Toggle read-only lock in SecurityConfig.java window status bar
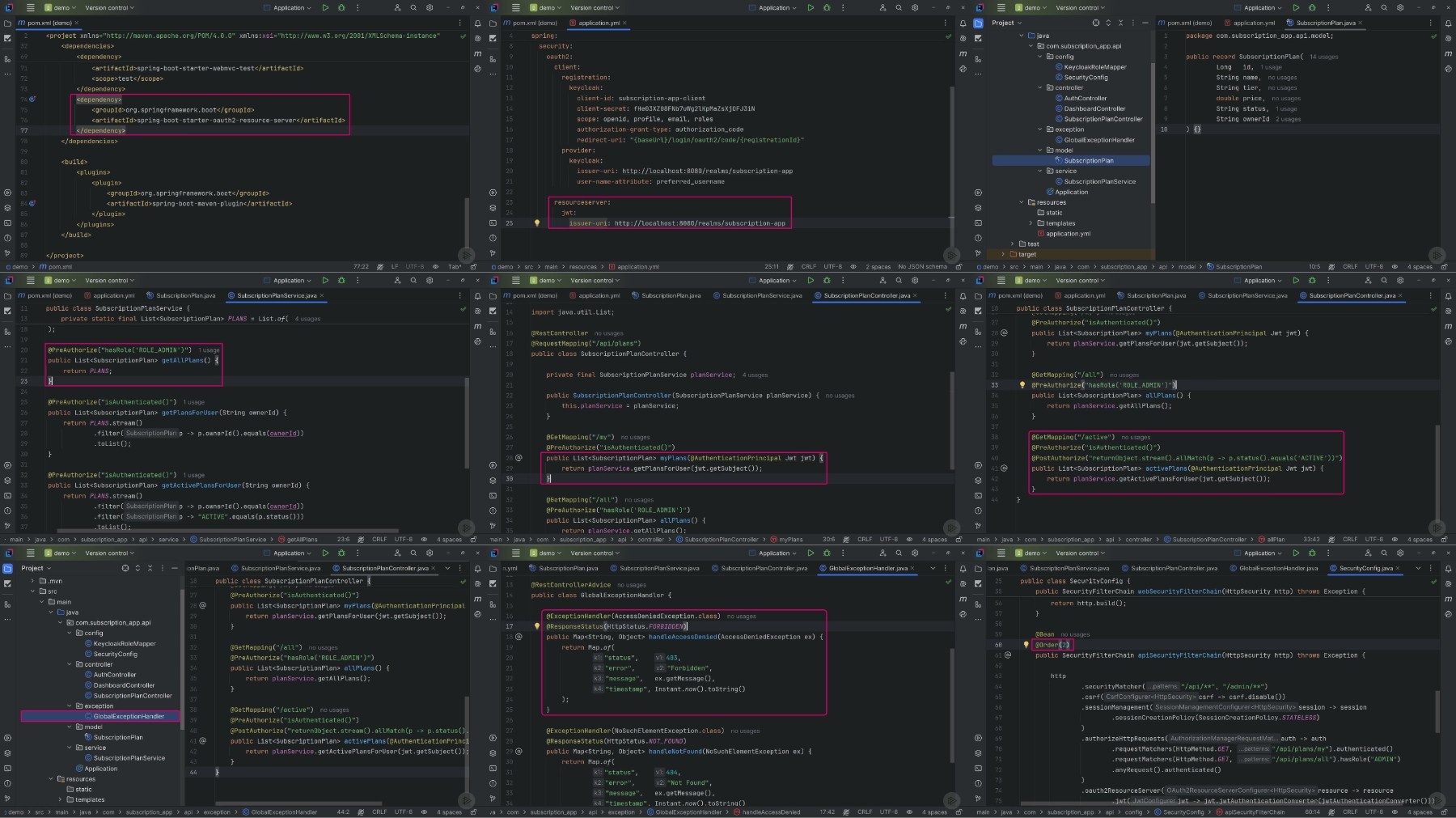Image resolution: width=1456 pixels, height=818 pixels. coord(1445,812)
